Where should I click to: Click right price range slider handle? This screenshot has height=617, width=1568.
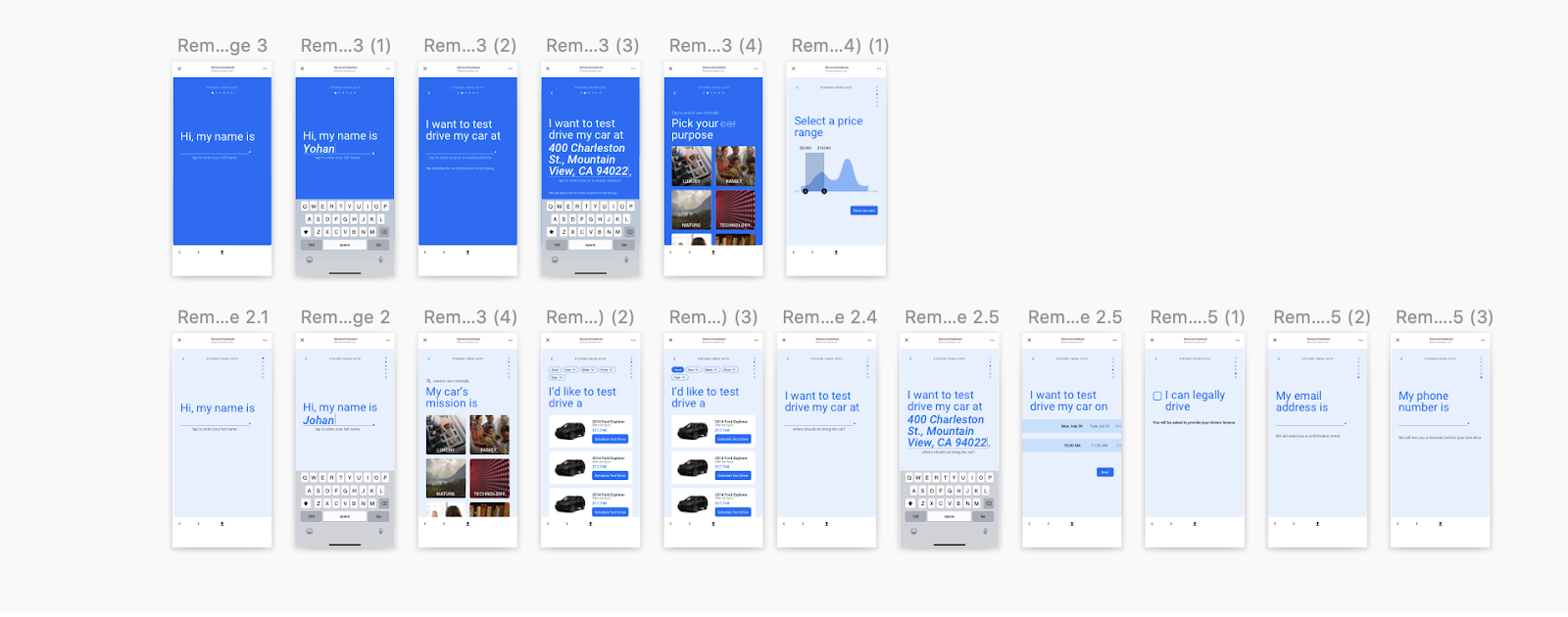pos(824,191)
